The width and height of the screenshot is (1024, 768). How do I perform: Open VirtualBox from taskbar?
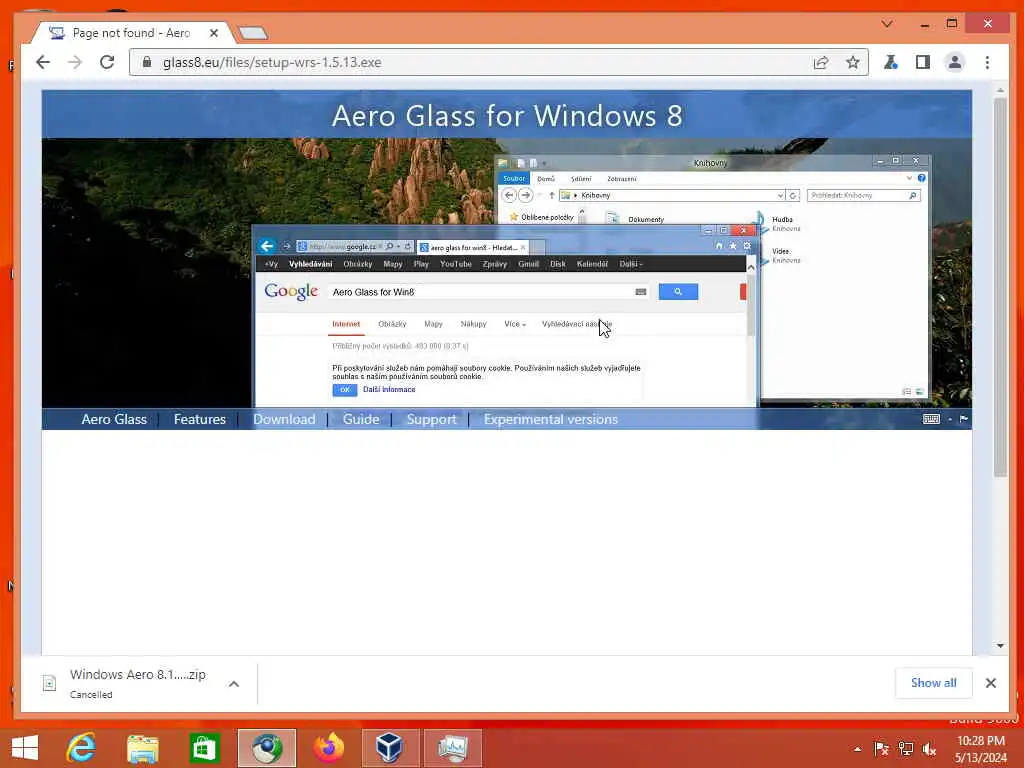pos(390,748)
